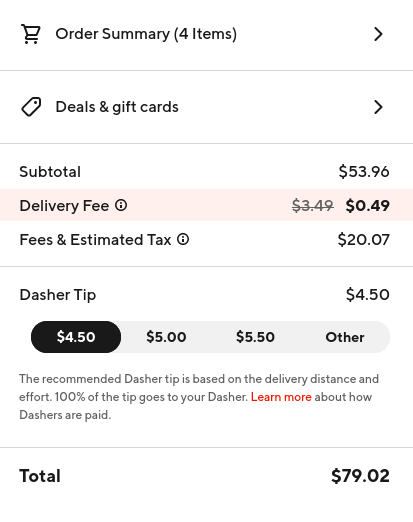Viewport: 413px width, 522px height.
Task: Click the Dasher Tip amount $4.50
Action: pos(368,295)
